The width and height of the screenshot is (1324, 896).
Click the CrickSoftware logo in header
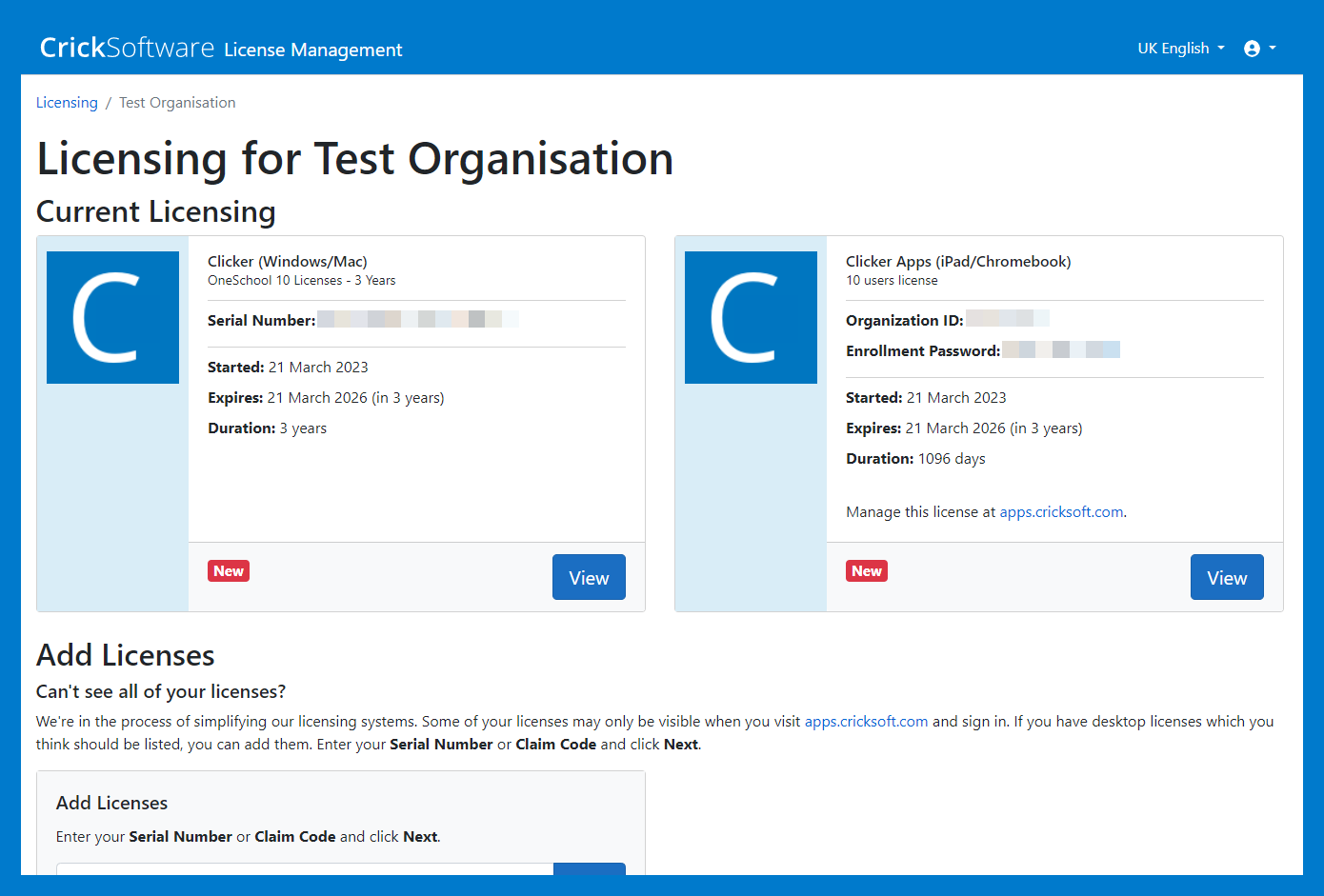coord(127,48)
